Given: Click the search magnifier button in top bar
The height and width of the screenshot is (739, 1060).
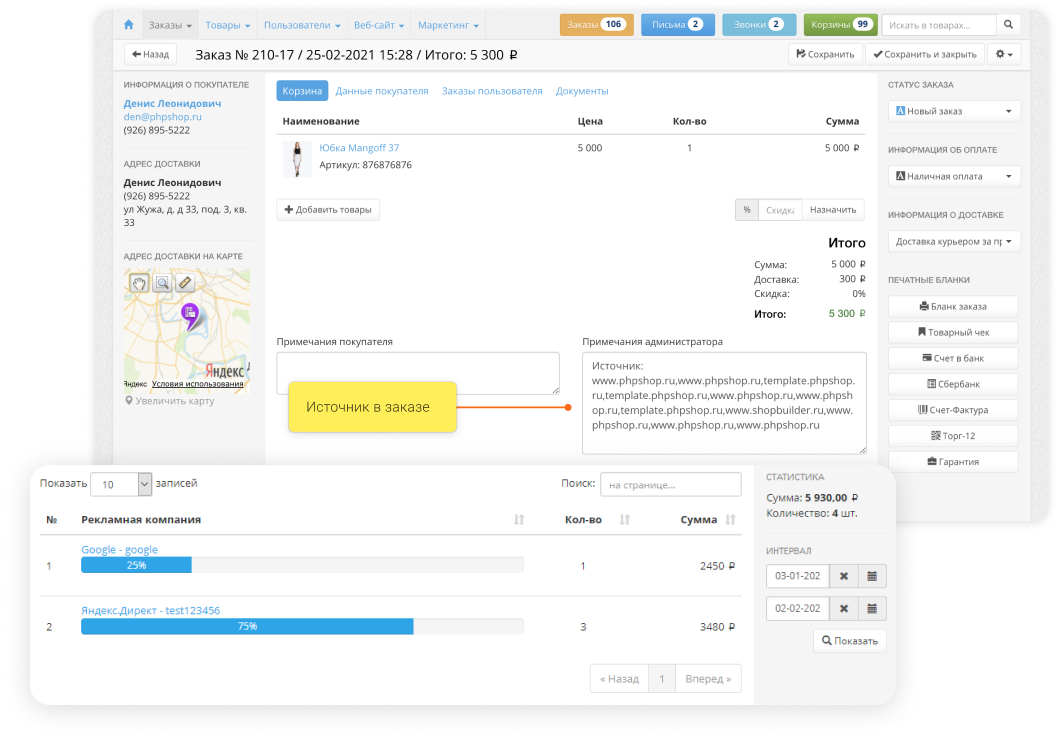Looking at the screenshot, I should click(1008, 25).
